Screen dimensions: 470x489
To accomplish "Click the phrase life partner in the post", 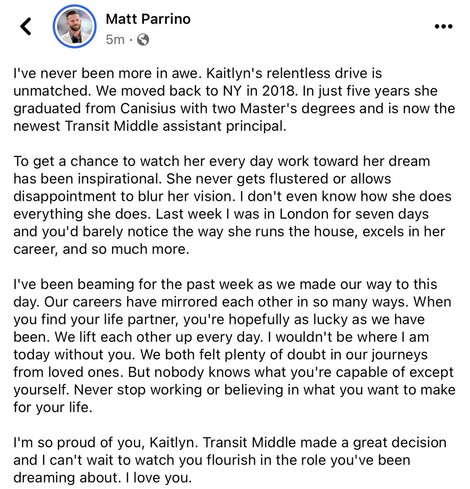I will point(141,319).
